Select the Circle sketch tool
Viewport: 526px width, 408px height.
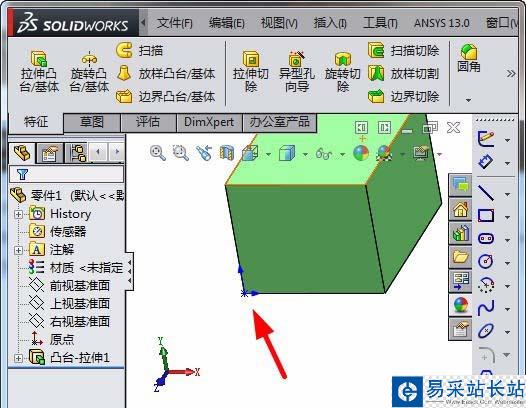tap(486, 261)
